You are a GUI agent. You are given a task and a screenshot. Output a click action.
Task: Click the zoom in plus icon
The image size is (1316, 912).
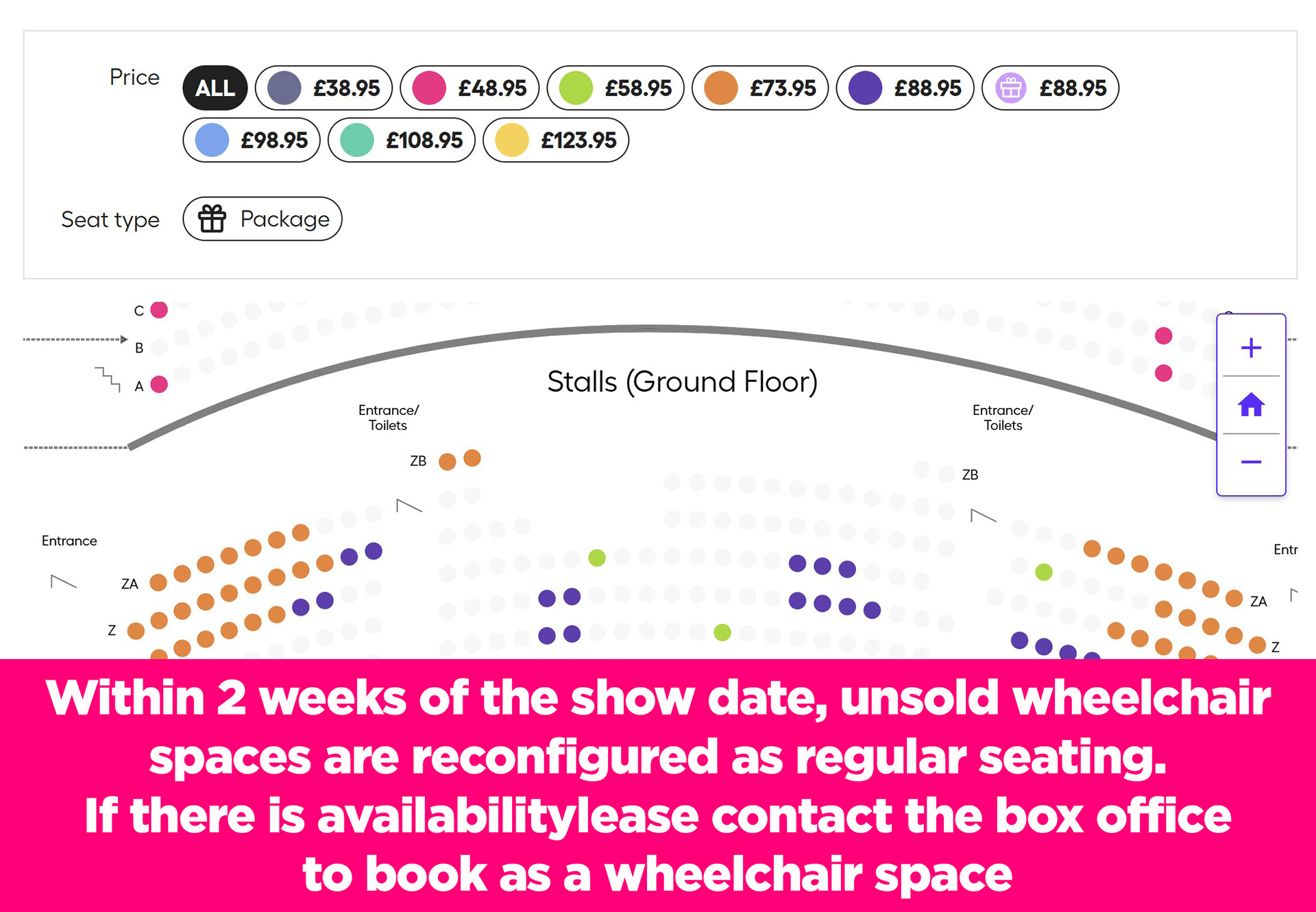[x=1251, y=348]
